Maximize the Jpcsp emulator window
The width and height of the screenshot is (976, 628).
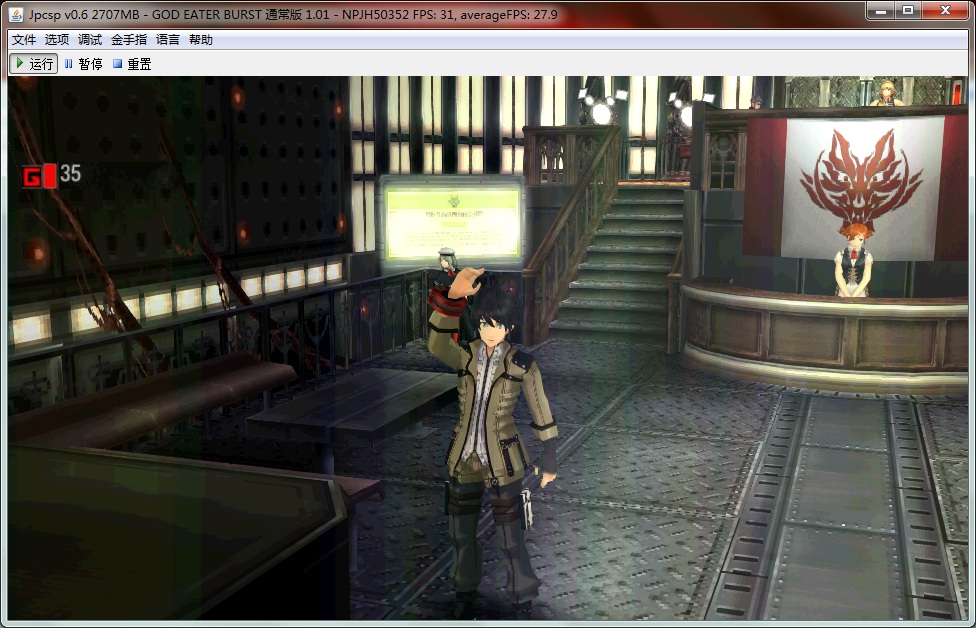[908, 10]
